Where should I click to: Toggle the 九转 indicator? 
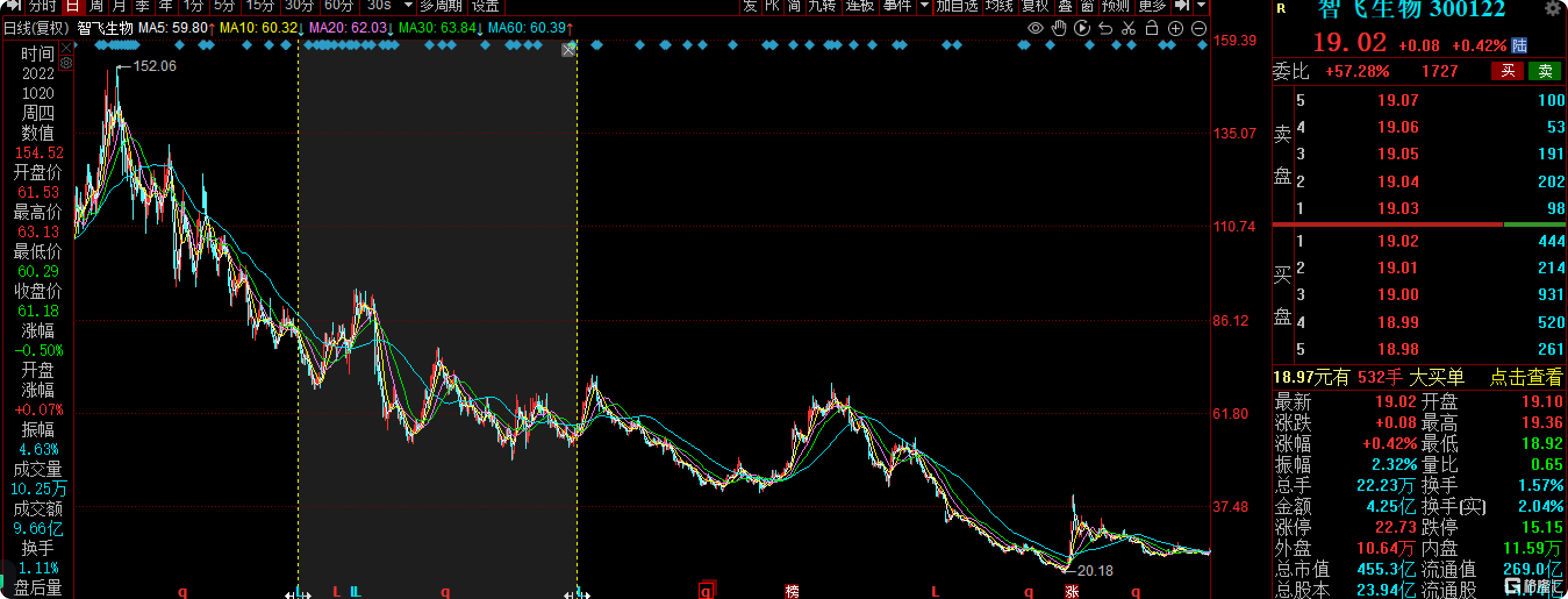click(822, 5)
